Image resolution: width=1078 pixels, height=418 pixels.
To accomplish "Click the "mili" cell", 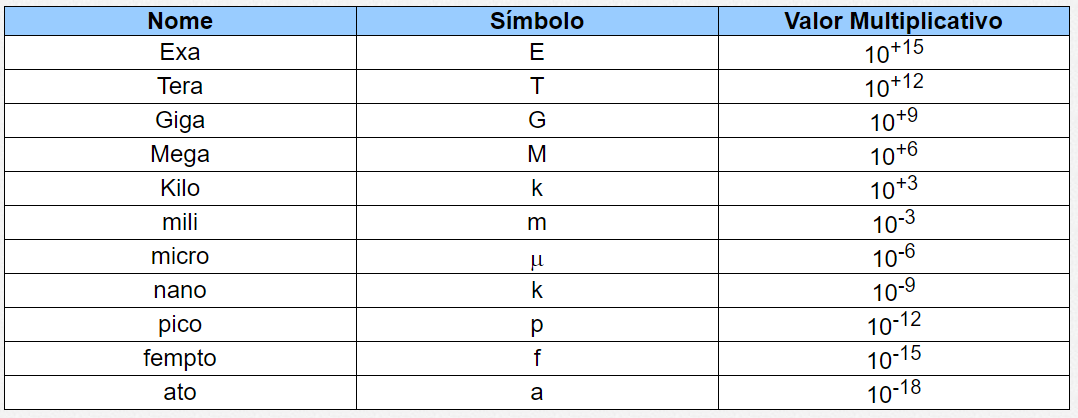I will [180, 223].
